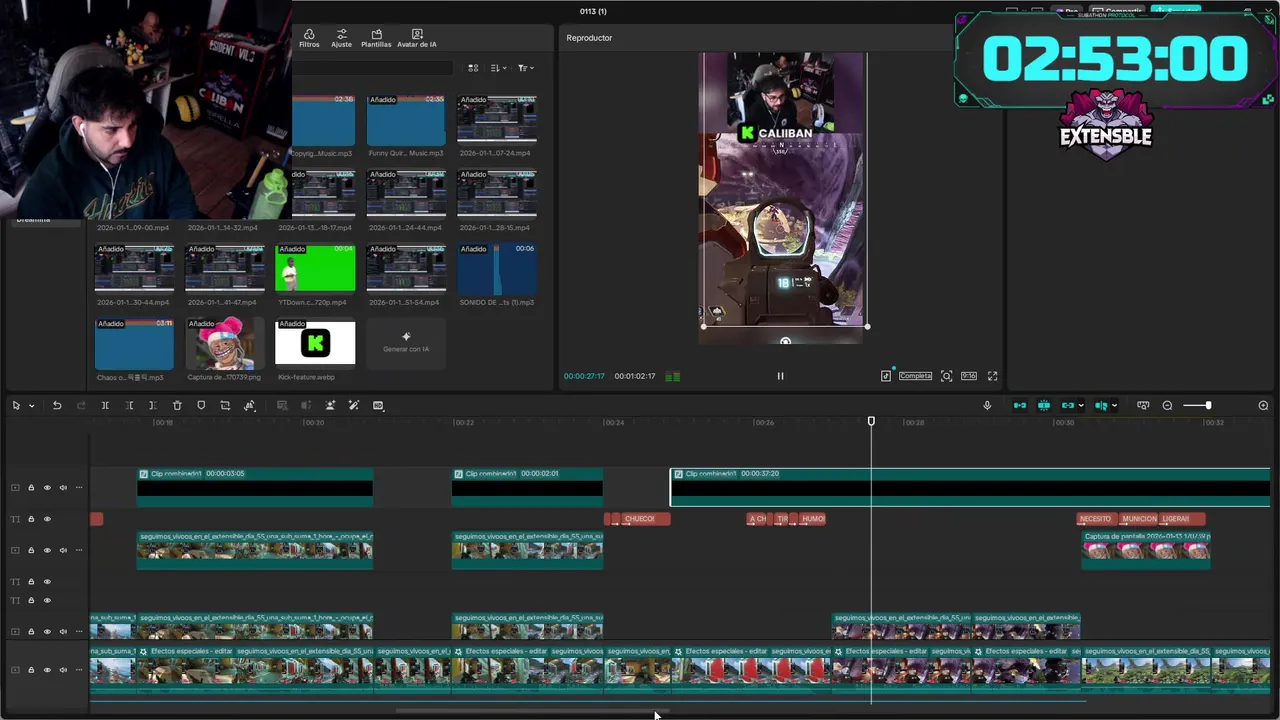Mute the Captura de pantalla video track
The image size is (1280, 720).
[x=63, y=550]
